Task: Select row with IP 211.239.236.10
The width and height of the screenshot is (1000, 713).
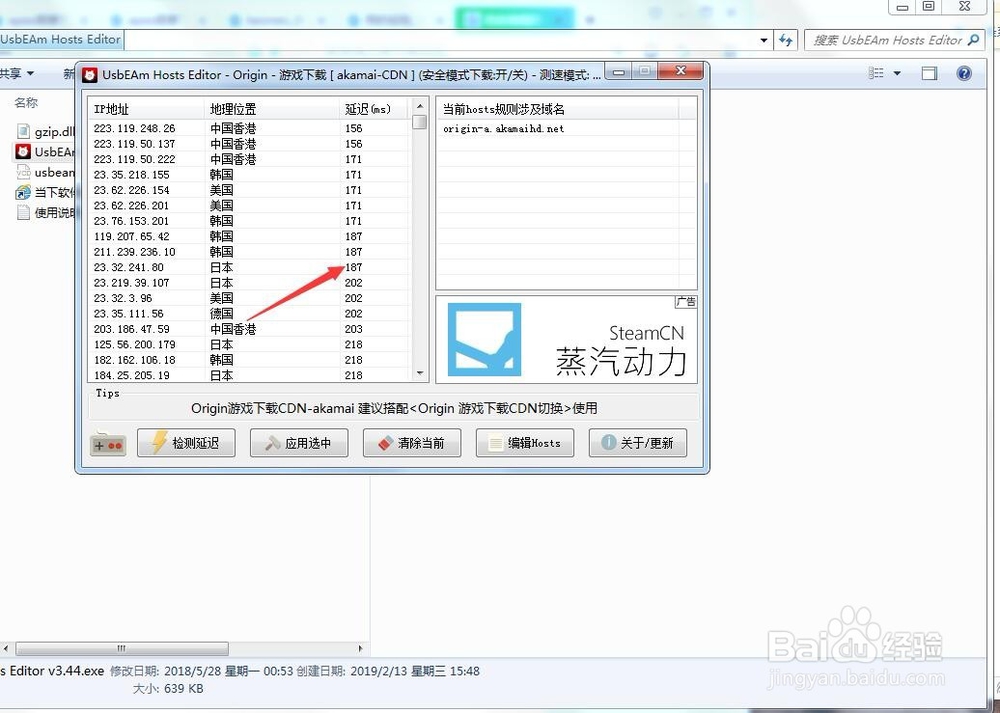Action: [x=249, y=252]
